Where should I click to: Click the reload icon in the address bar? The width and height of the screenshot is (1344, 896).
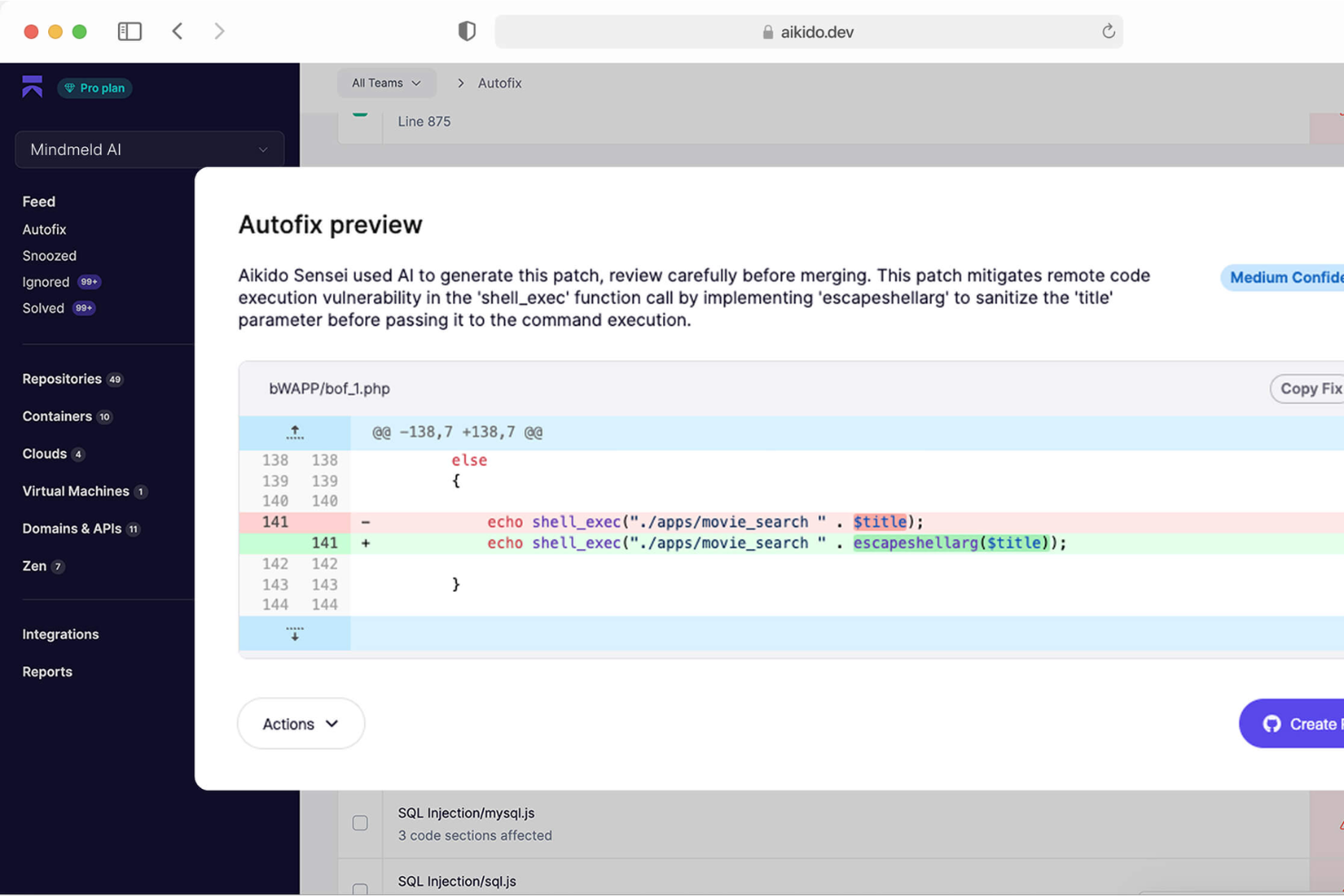(1108, 31)
